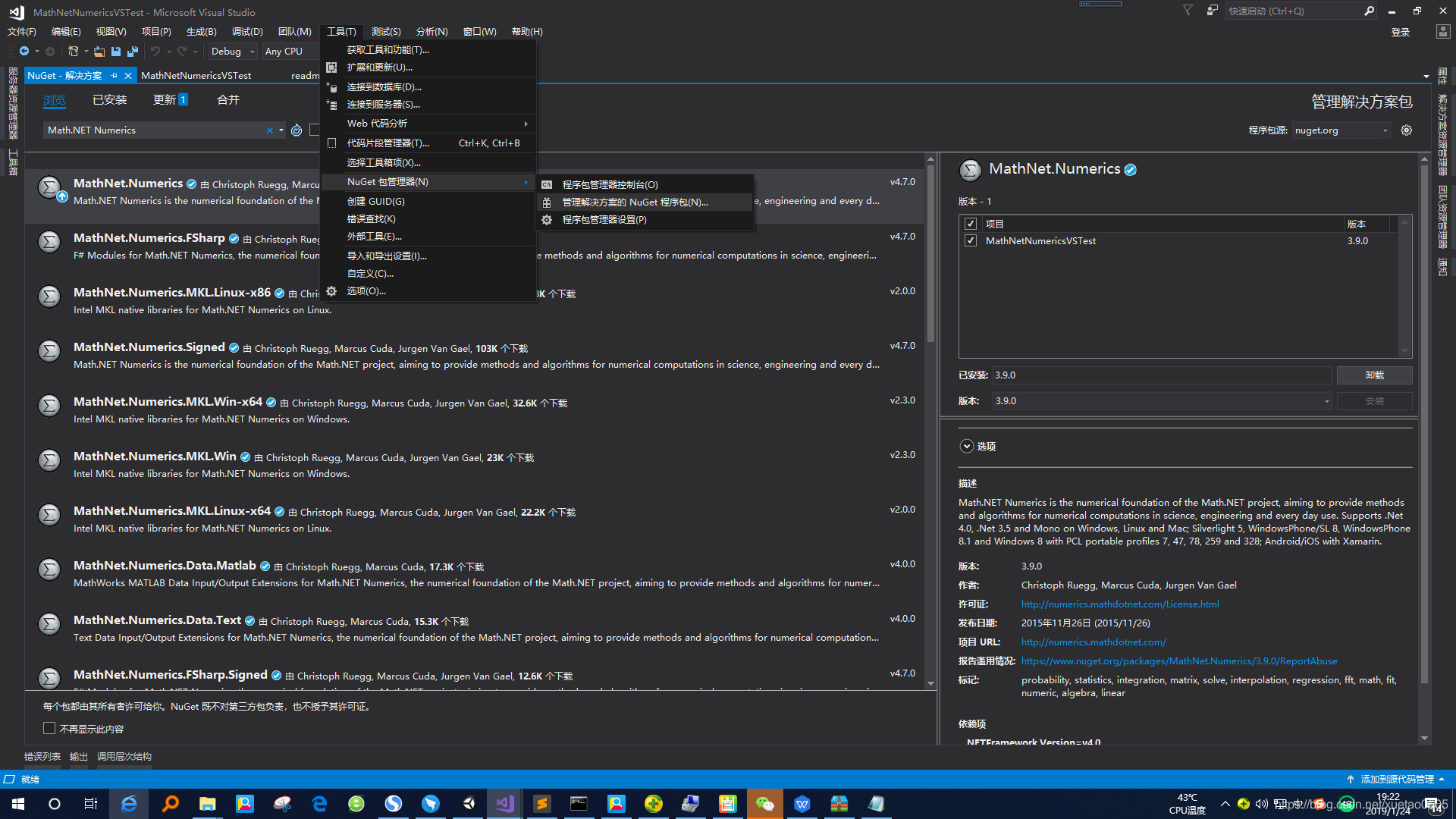Open package source settings gear
This screenshot has width=1456, height=819.
(x=1407, y=130)
